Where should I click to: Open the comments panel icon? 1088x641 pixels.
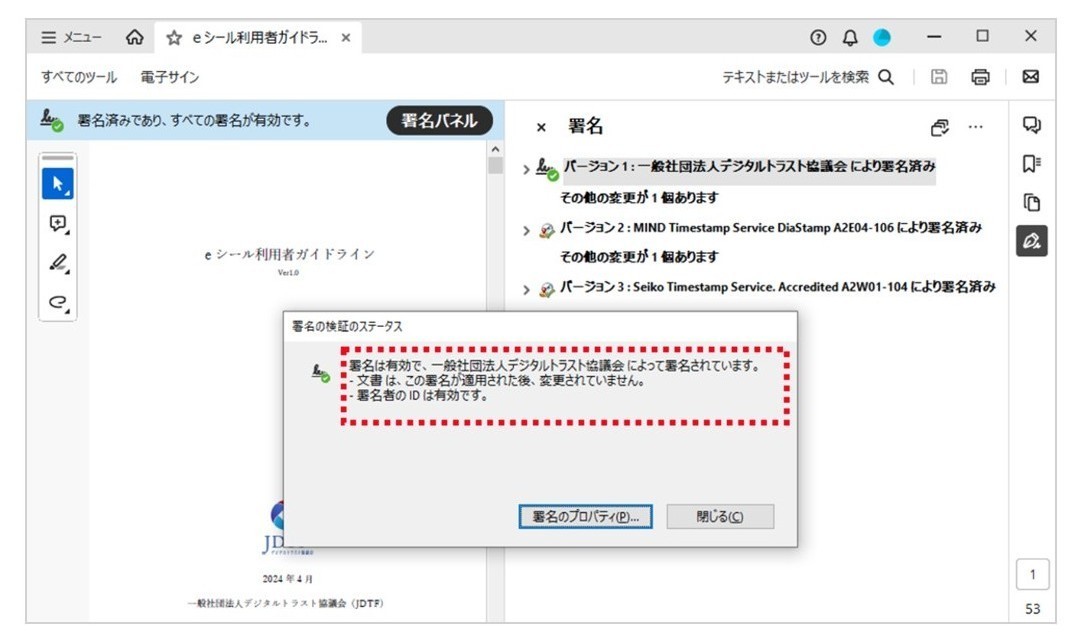point(1032,125)
